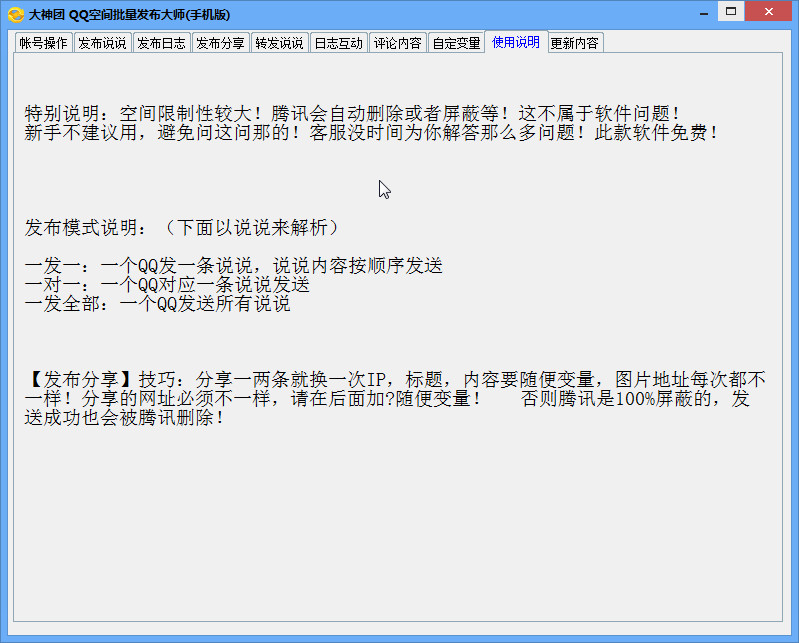This screenshot has width=799, height=643.
Task: View the 更新内容 tab
Action: click(x=575, y=43)
